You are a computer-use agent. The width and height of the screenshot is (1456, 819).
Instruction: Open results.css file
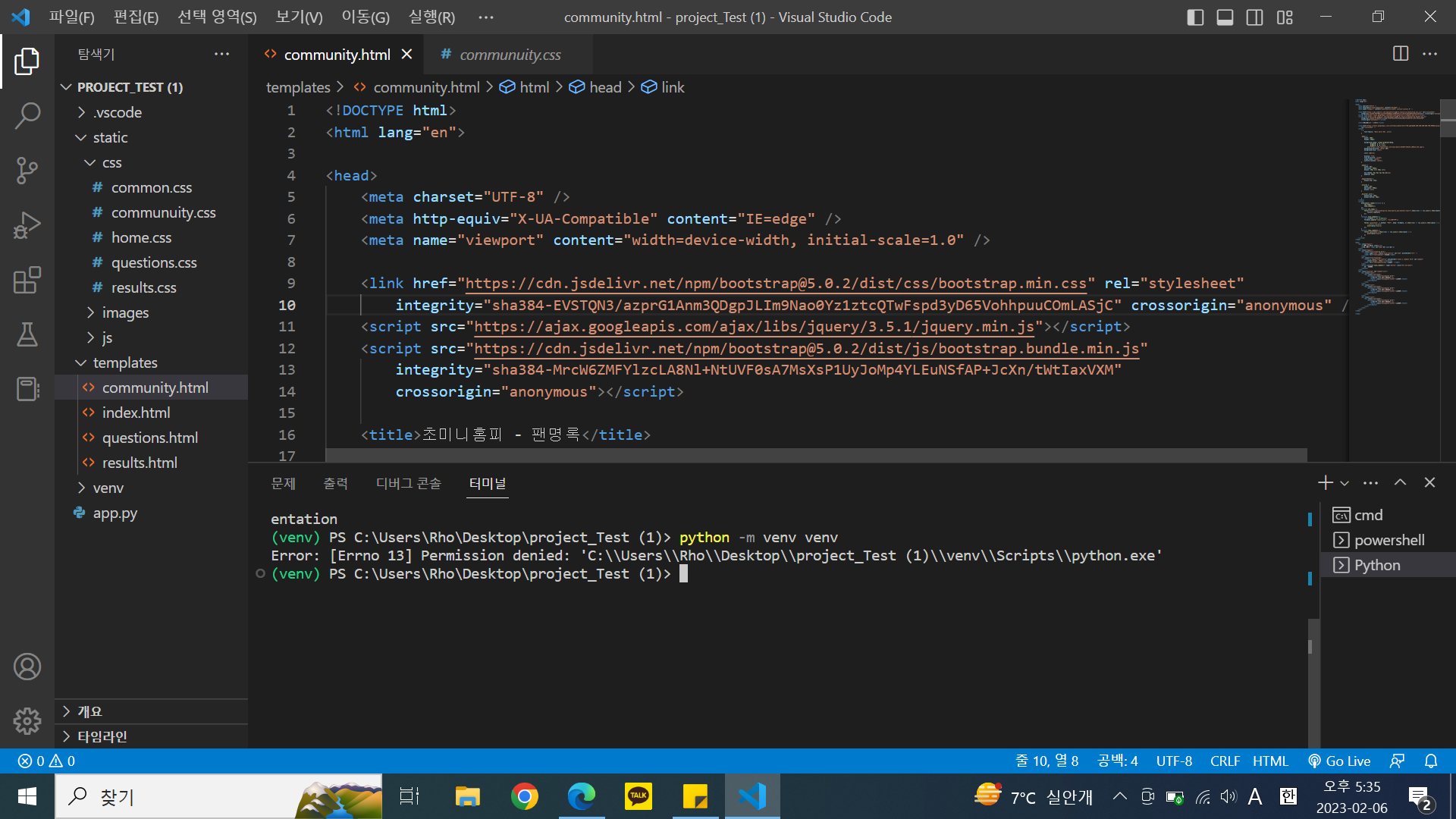tap(151, 287)
